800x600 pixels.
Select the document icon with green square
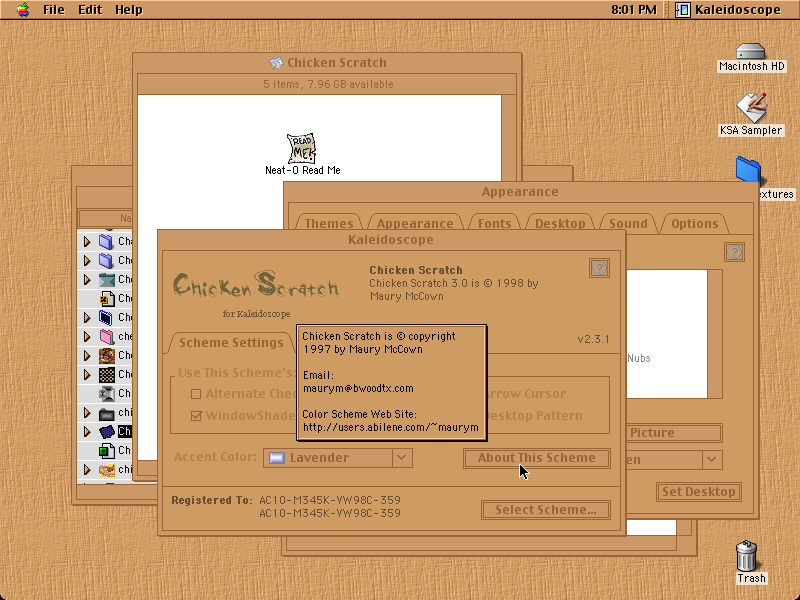pos(107,451)
